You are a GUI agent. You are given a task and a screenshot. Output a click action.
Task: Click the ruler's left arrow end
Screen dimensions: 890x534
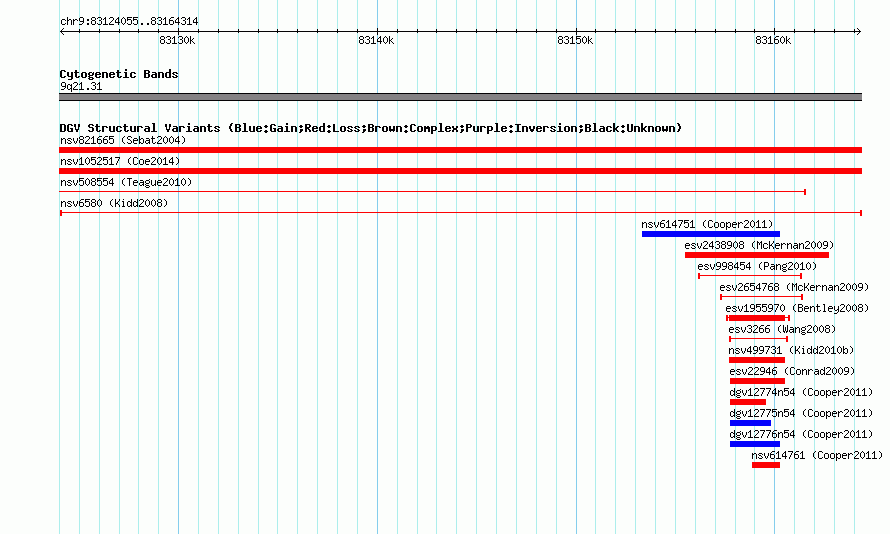click(62, 31)
